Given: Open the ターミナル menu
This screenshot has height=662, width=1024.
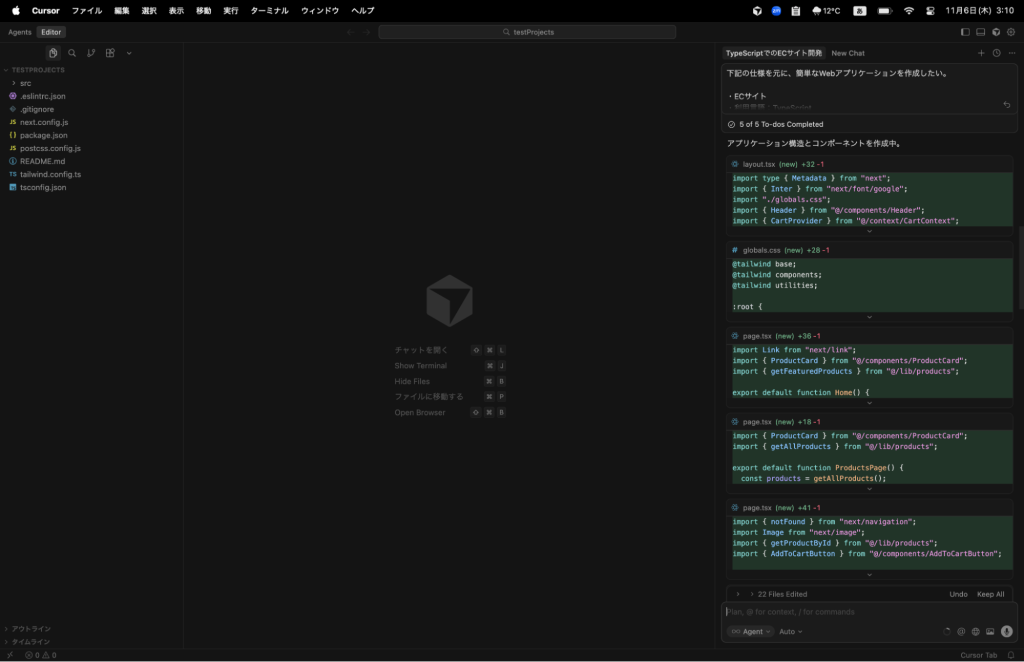Looking at the screenshot, I should 270,10.
